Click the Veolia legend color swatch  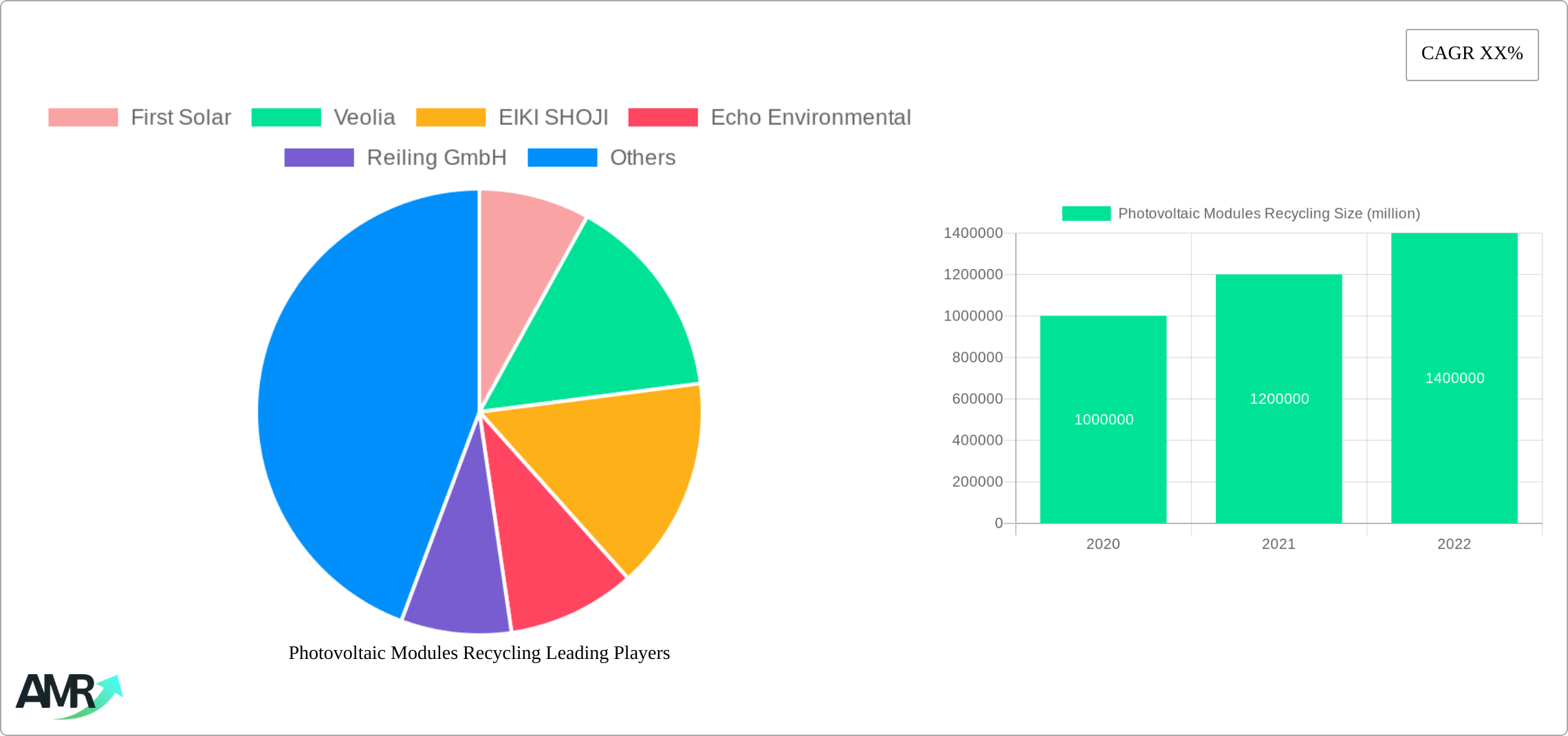click(x=286, y=118)
